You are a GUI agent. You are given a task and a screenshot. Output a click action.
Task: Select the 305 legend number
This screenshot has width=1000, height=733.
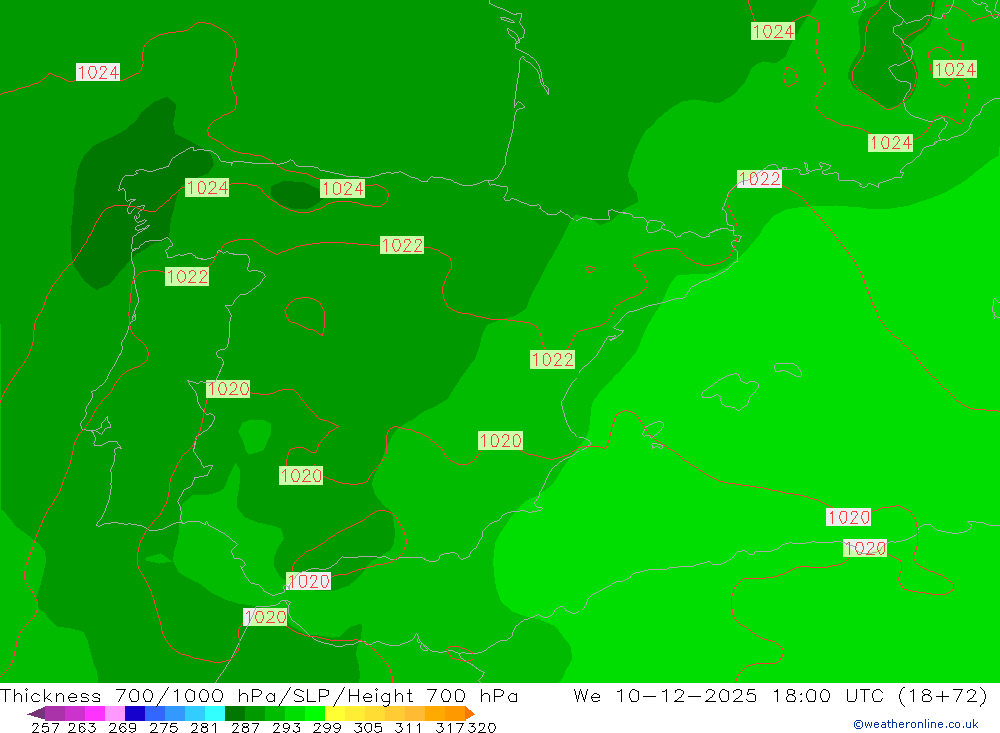367,727
